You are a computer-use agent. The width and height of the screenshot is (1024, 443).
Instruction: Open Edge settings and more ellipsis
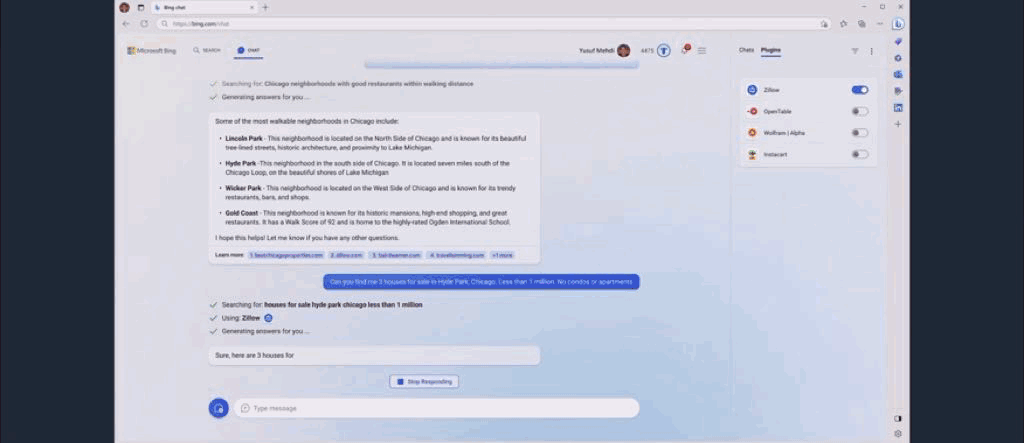point(880,24)
